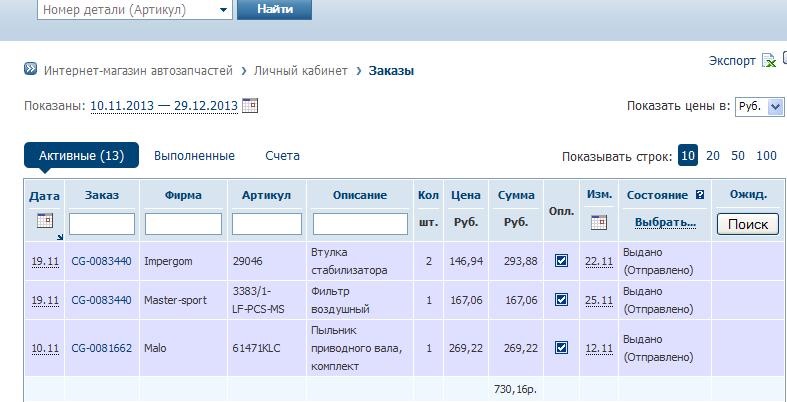Sort by Ожид. column header
Image resolution: width=787 pixels, height=402 pixels.
(748, 195)
